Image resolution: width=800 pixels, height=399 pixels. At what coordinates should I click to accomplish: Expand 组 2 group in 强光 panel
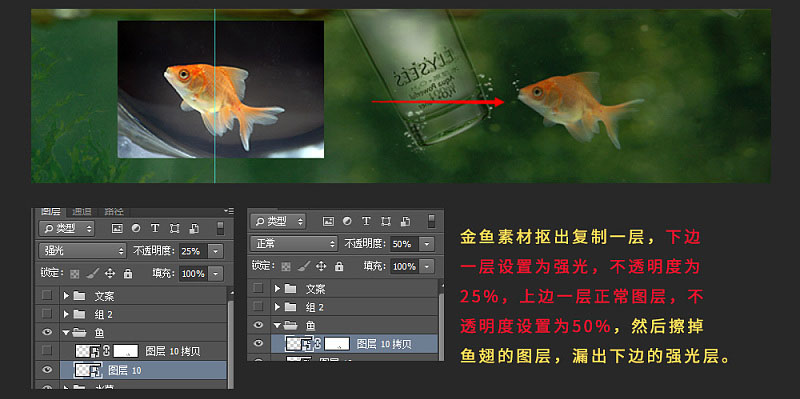point(66,314)
